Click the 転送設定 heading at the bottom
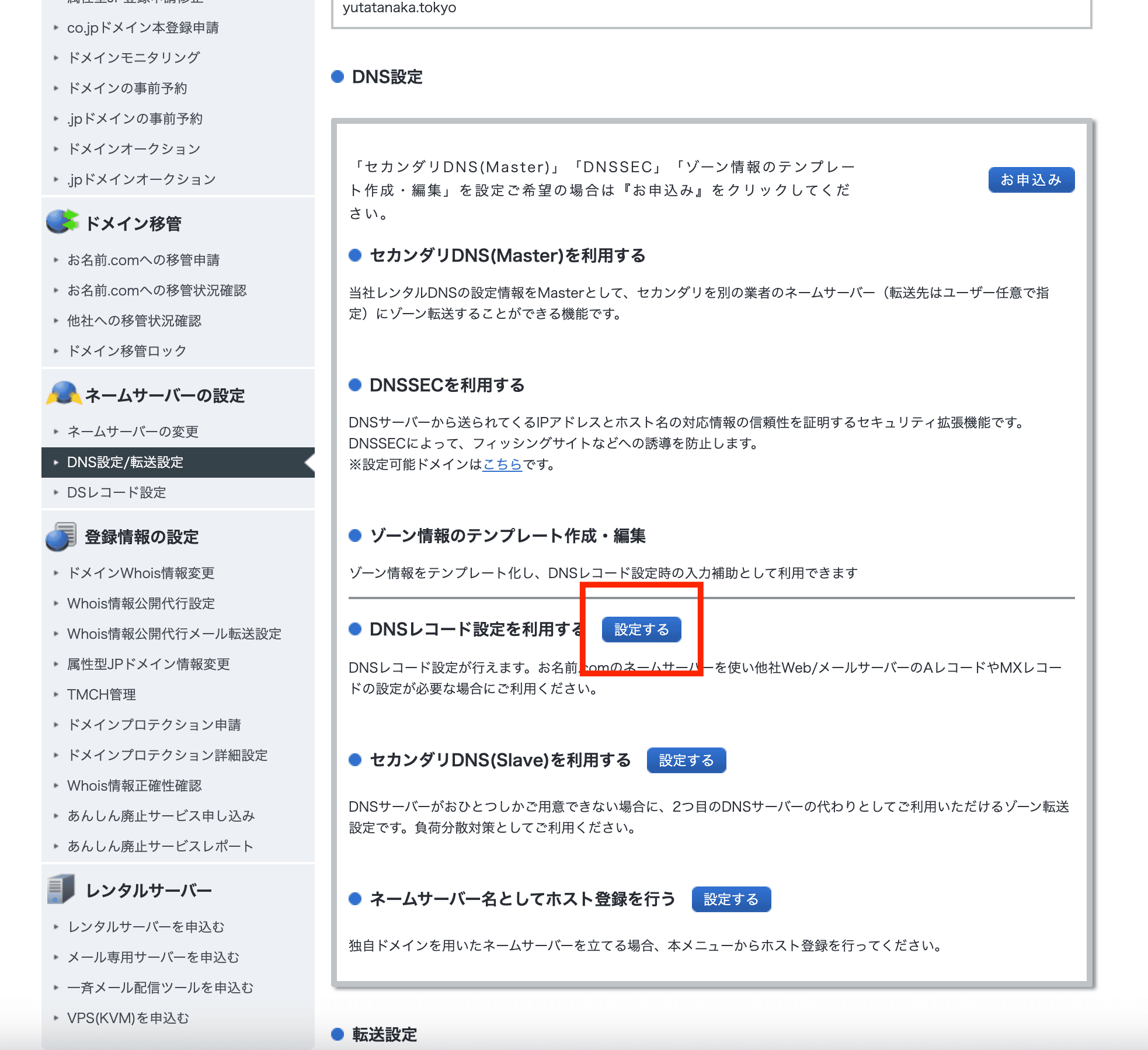The height and width of the screenshot is (1050, 1148). [385, 1034]
